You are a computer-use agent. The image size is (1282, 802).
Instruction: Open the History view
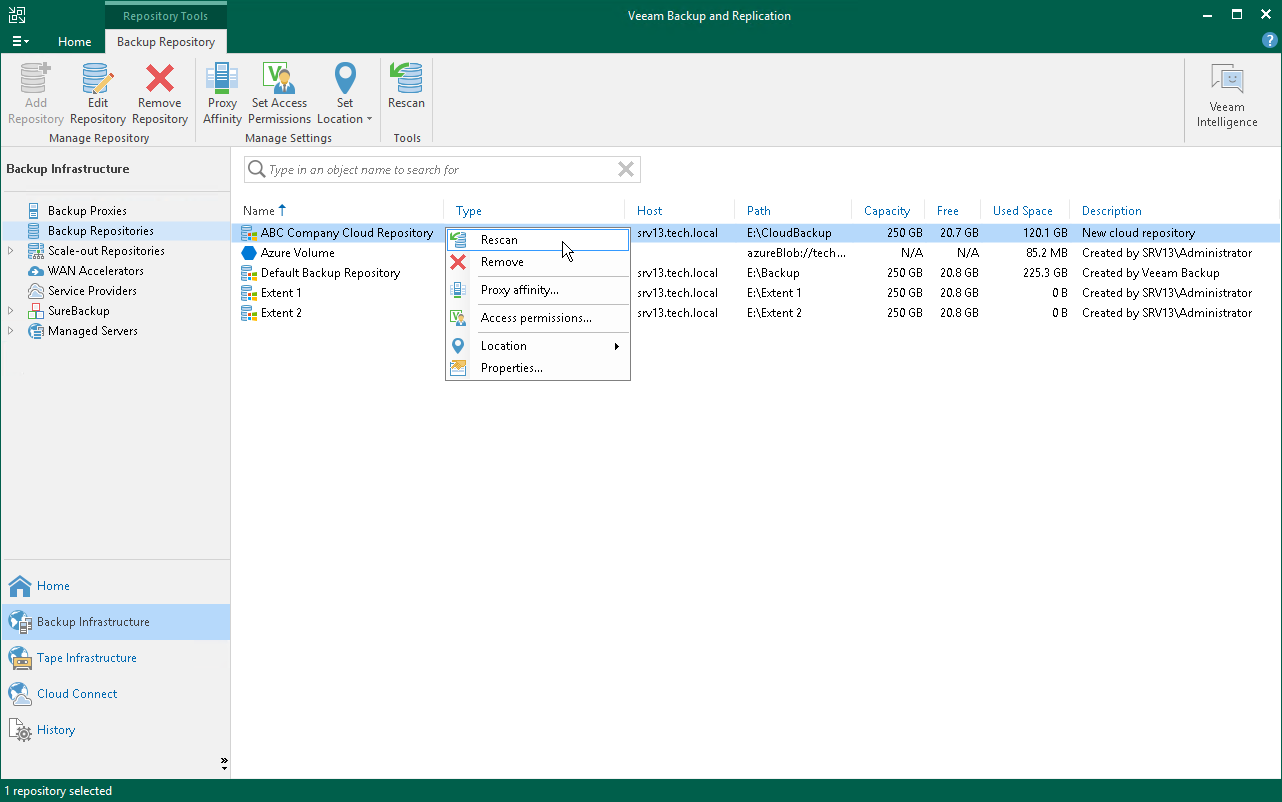(x=52, y=729)
